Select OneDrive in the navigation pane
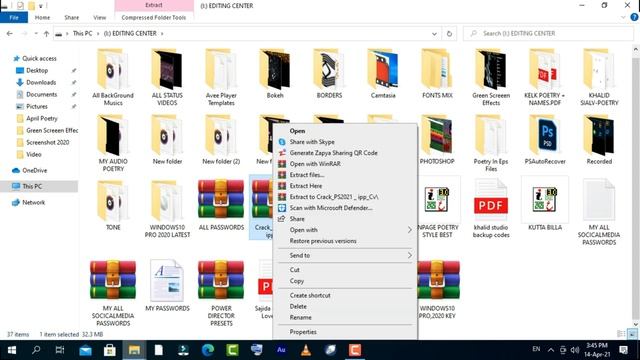Screen dimensions: 640x360 pyautogui.click(x=34, y=170)
